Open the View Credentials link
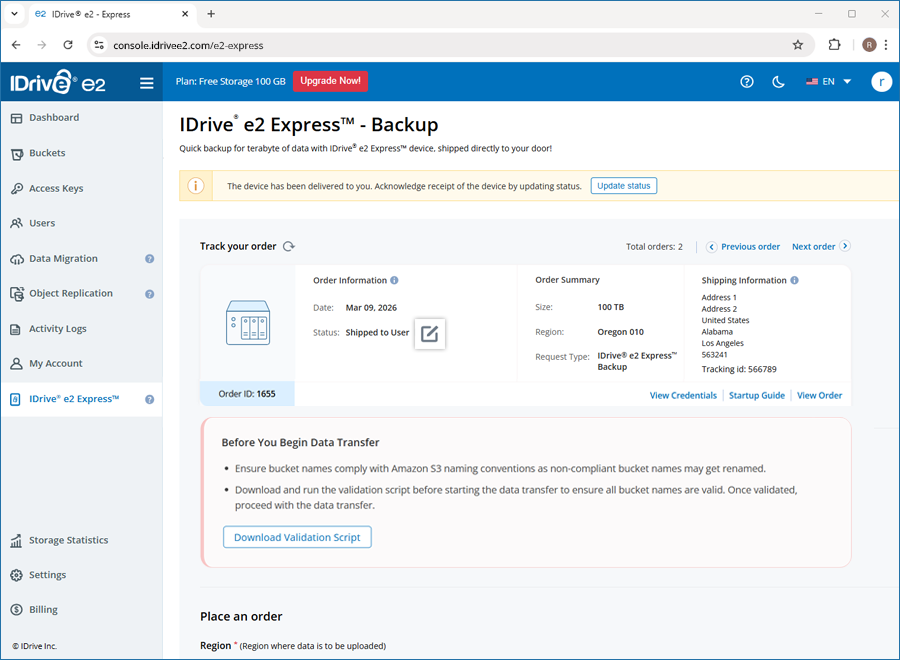This screenshot has width=900, height=660. tap(683, 395)
